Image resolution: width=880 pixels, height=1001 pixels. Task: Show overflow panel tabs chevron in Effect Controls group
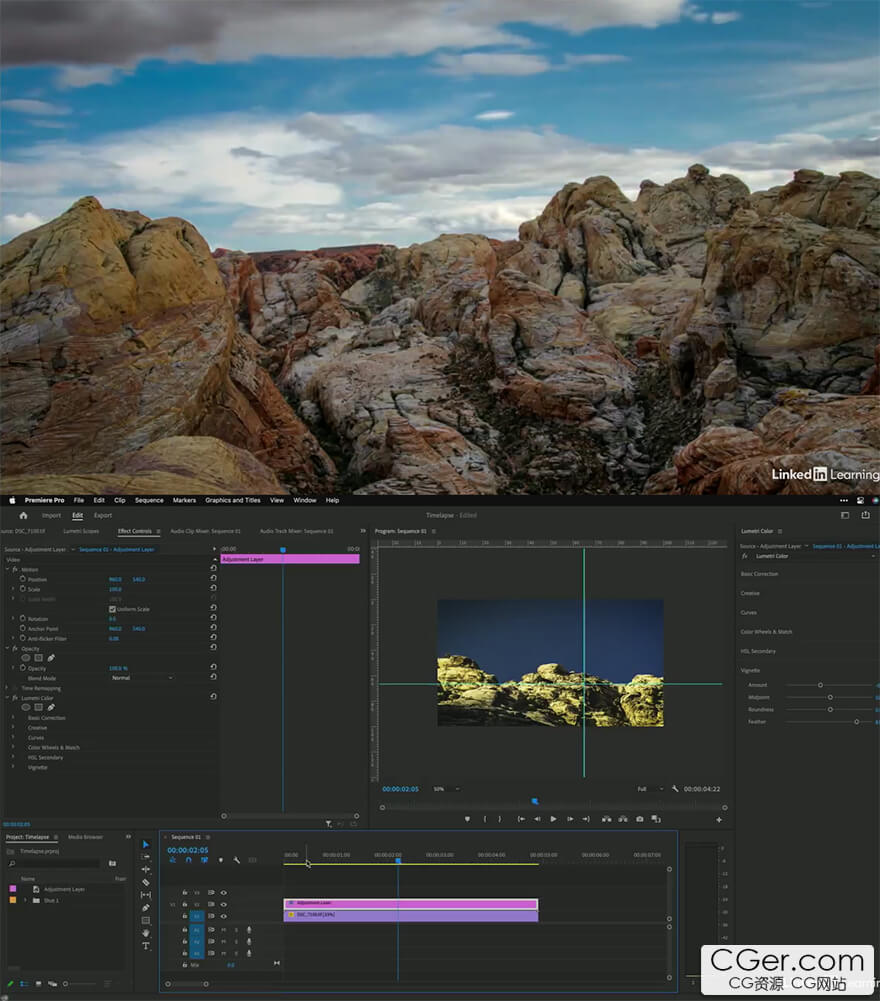point(363,531)
